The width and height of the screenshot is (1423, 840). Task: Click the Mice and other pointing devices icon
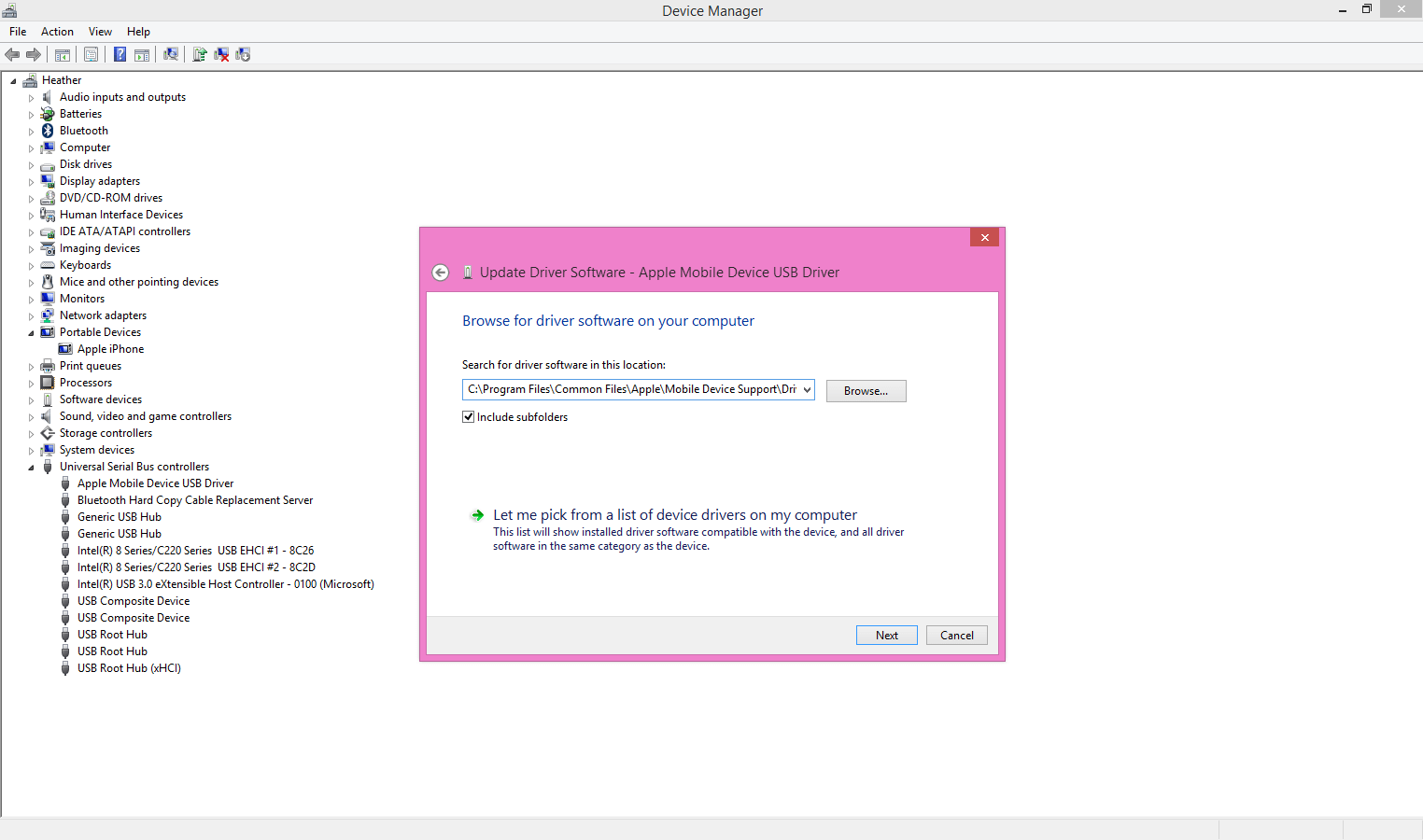coord(48,282)
